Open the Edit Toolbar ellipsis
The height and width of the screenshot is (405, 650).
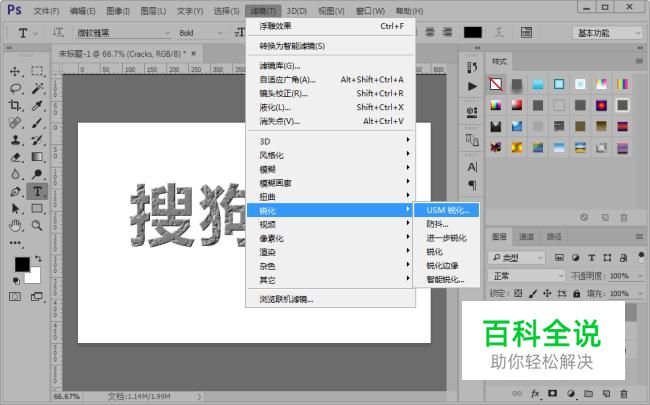(x=15, y=243)
